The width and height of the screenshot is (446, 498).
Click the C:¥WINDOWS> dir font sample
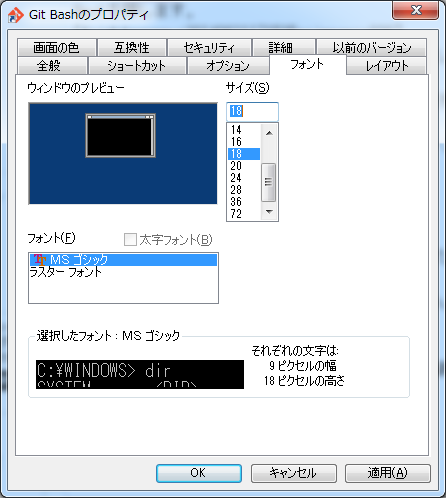[x=140, y=374]
